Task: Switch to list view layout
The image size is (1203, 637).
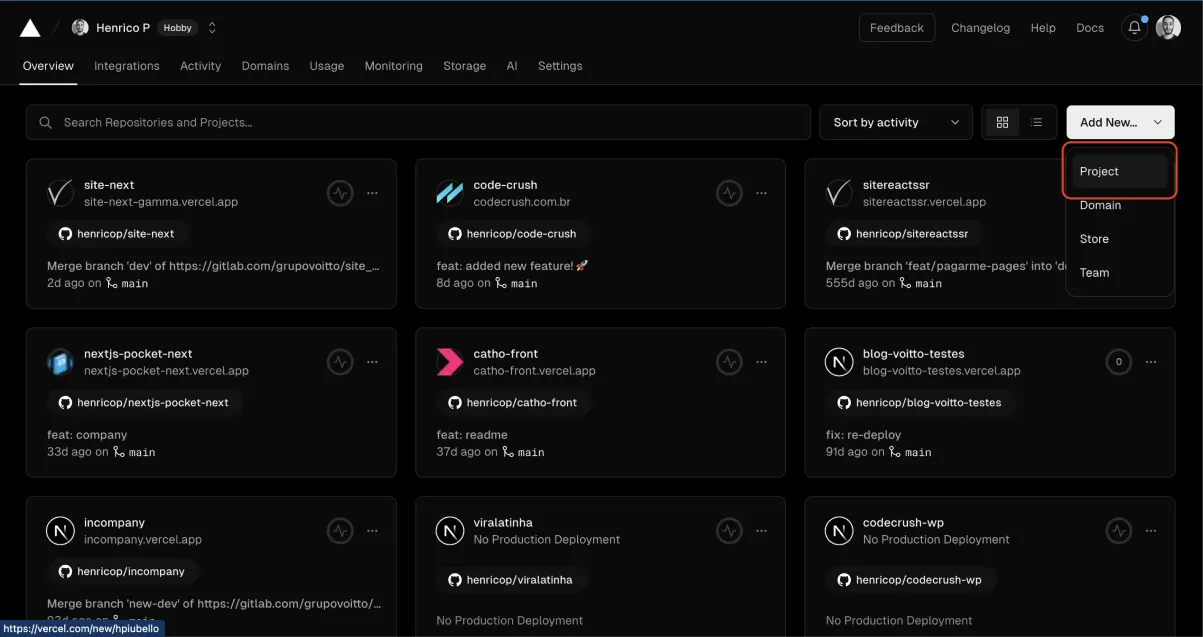Action: click(x=1037, y=122)
